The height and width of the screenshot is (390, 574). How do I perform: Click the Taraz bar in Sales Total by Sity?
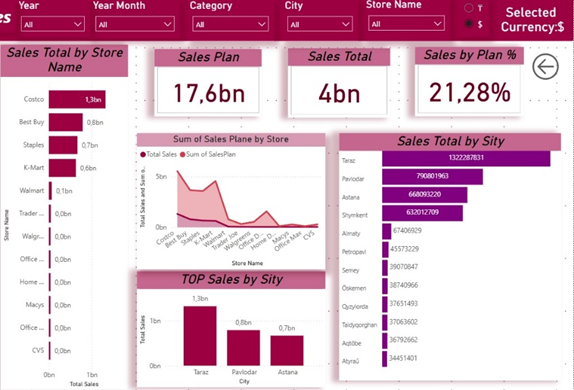click(466, 159)
